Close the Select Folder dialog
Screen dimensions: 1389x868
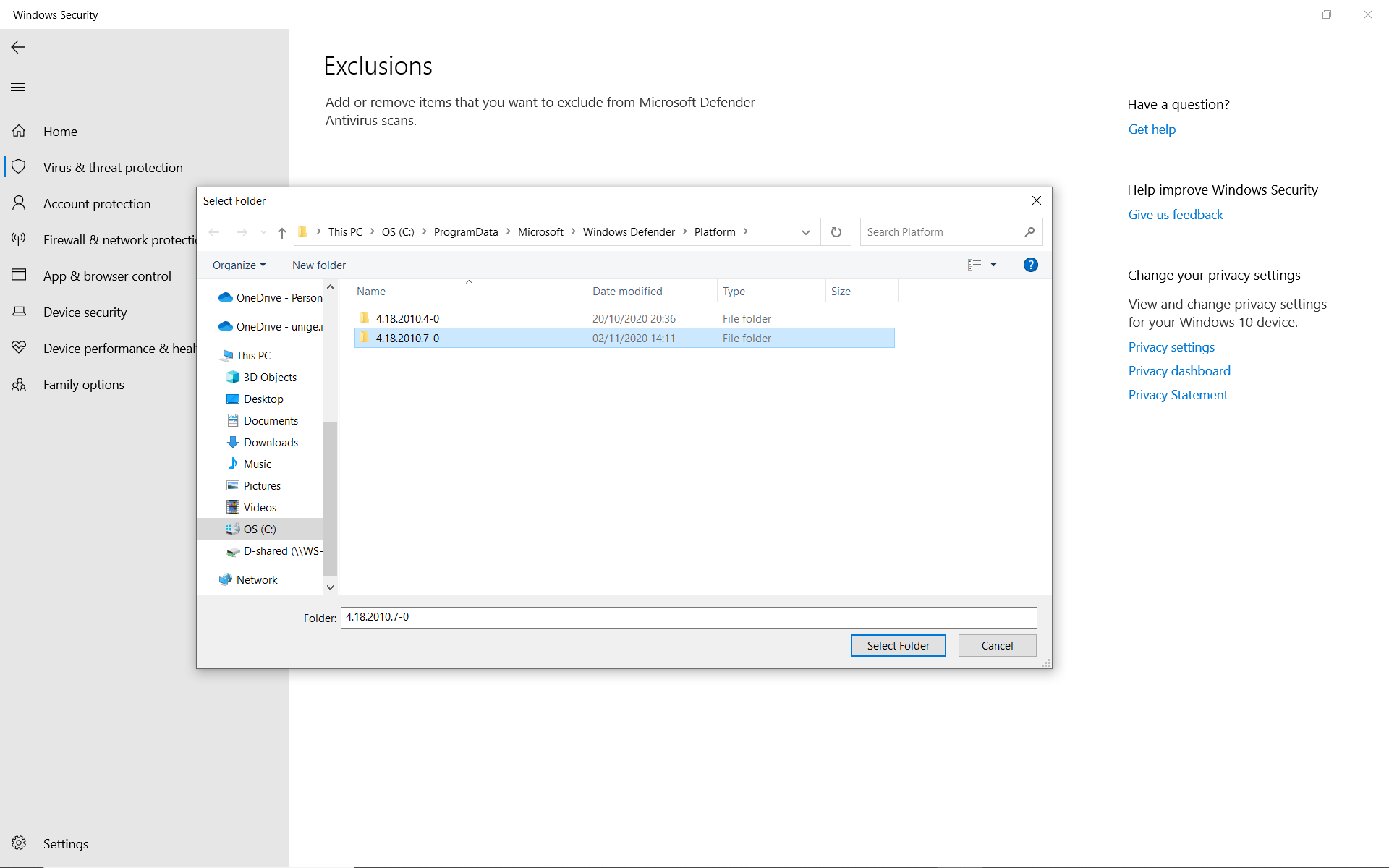pyautogui.click(x=1037, y=200)
